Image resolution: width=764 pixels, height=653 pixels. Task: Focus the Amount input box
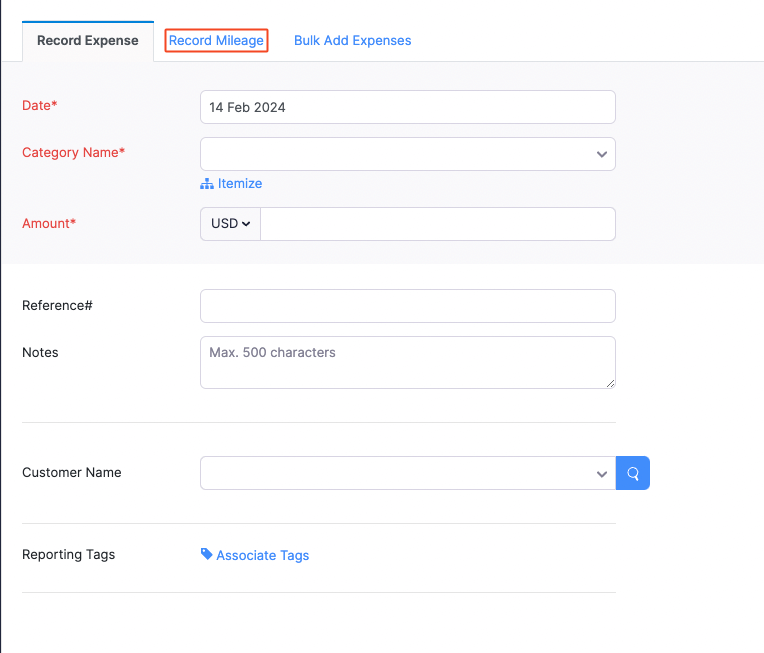tap(437, 224)
